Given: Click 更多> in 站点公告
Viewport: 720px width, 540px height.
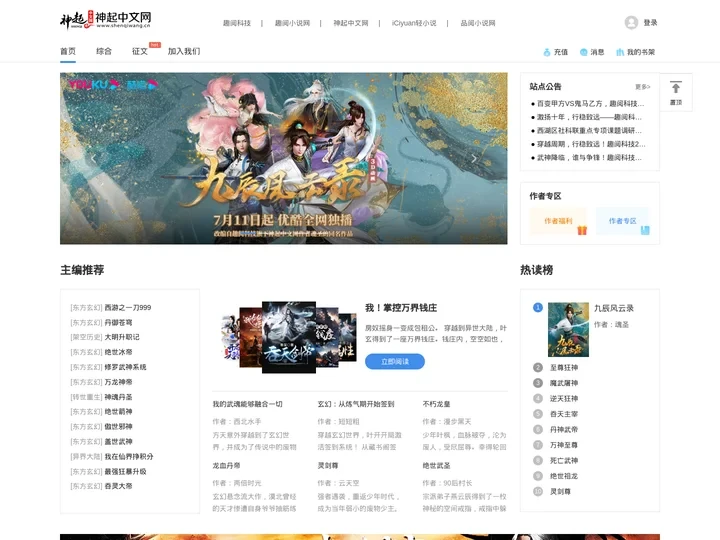Looking at the screenshot, I should (x=643, y=87).
